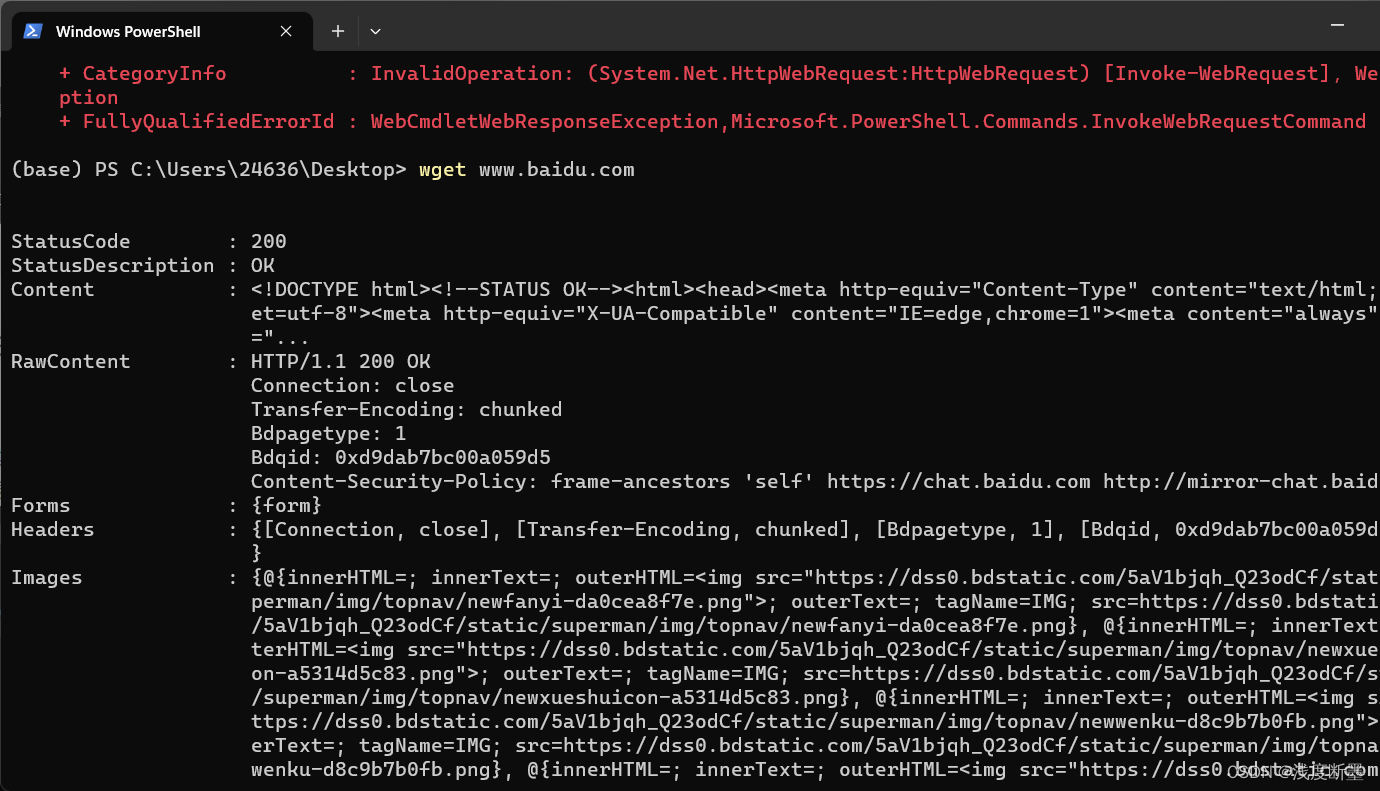Click the StatusDescription label

(113, 265)
